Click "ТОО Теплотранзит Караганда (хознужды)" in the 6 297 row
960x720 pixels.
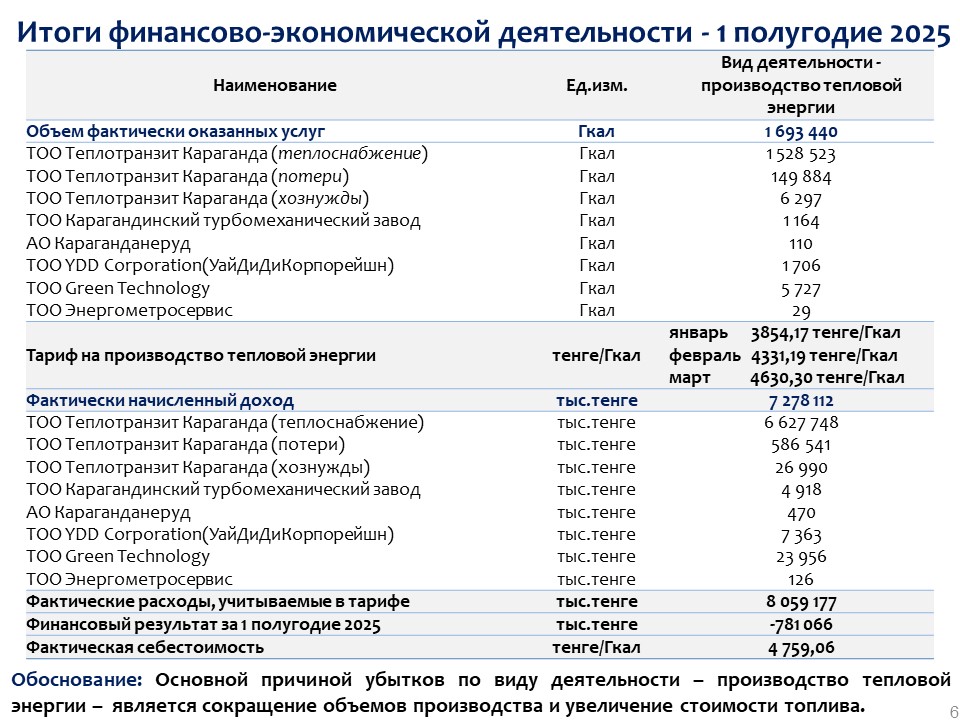198,199
